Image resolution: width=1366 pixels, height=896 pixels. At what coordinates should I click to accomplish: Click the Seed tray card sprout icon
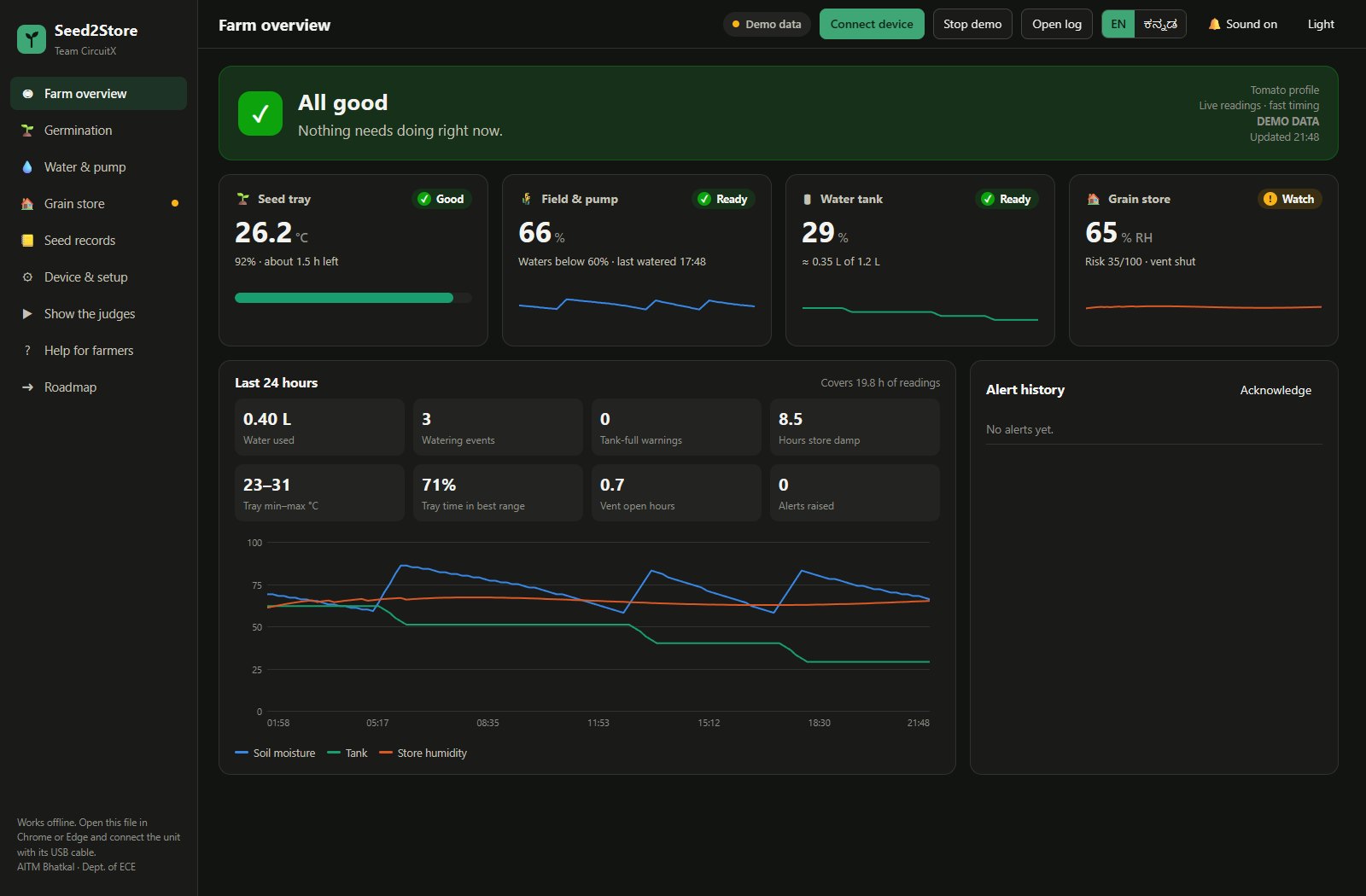(243, 199)
